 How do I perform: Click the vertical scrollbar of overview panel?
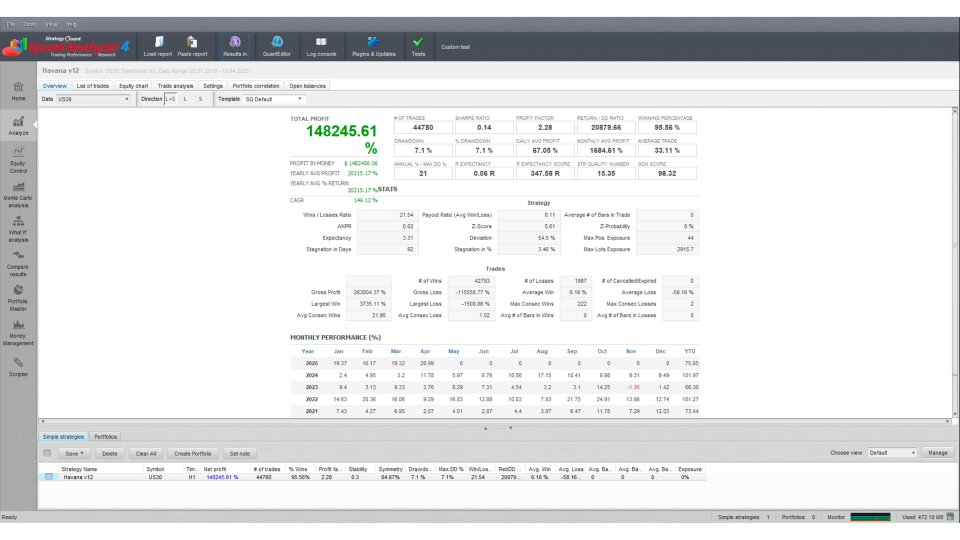[955, 263]
